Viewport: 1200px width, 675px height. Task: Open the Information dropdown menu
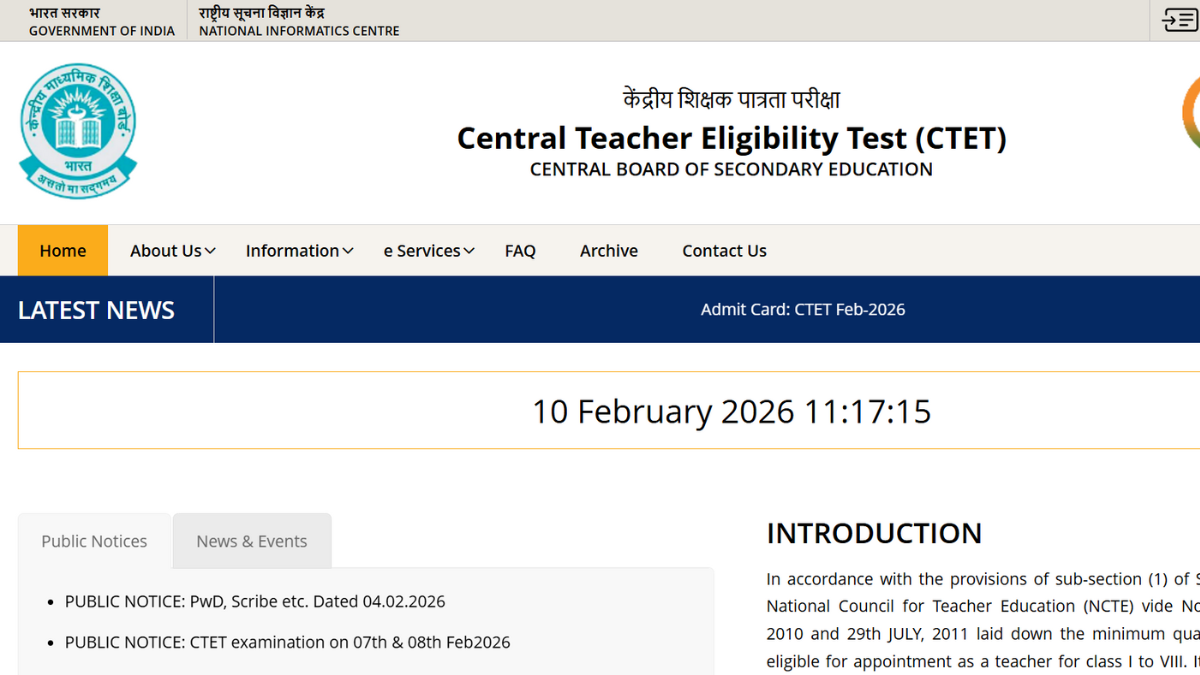point(299,251)
